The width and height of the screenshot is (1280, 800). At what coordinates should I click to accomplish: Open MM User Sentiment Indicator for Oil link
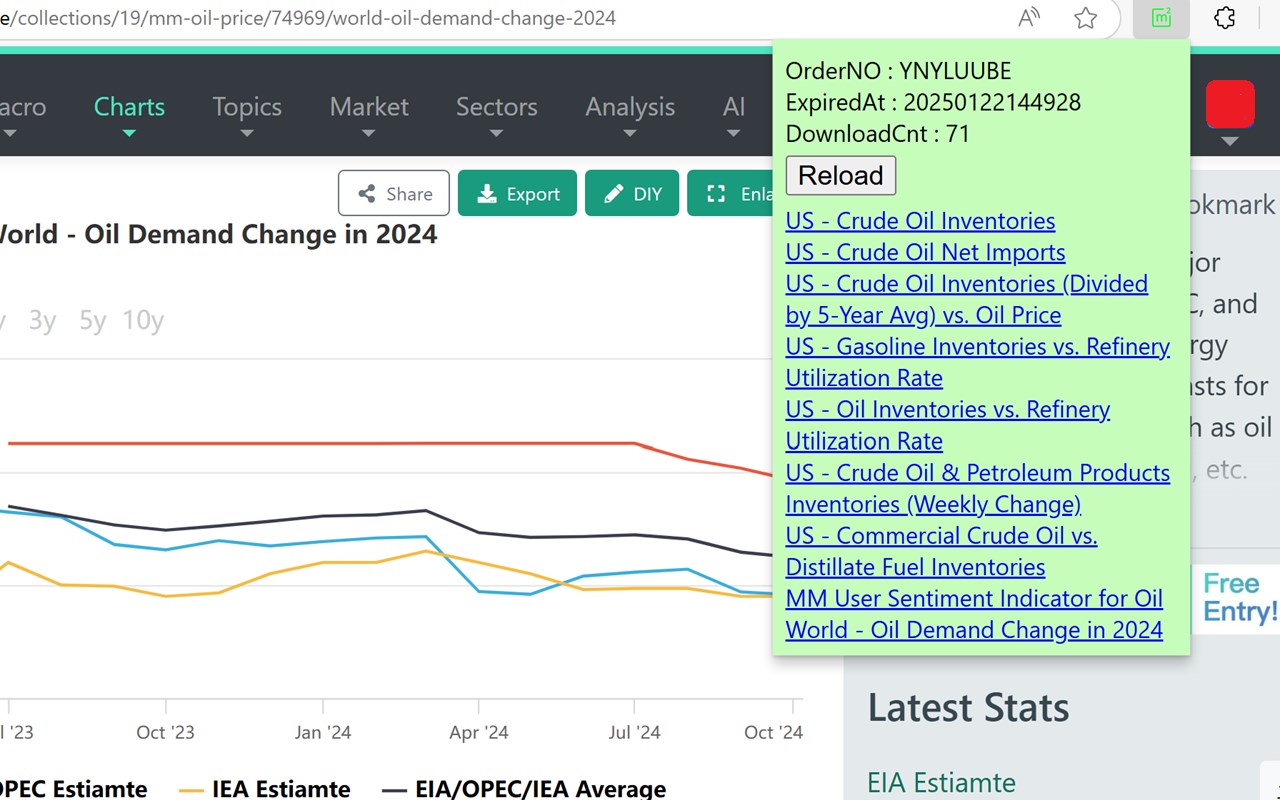(974, 598)
